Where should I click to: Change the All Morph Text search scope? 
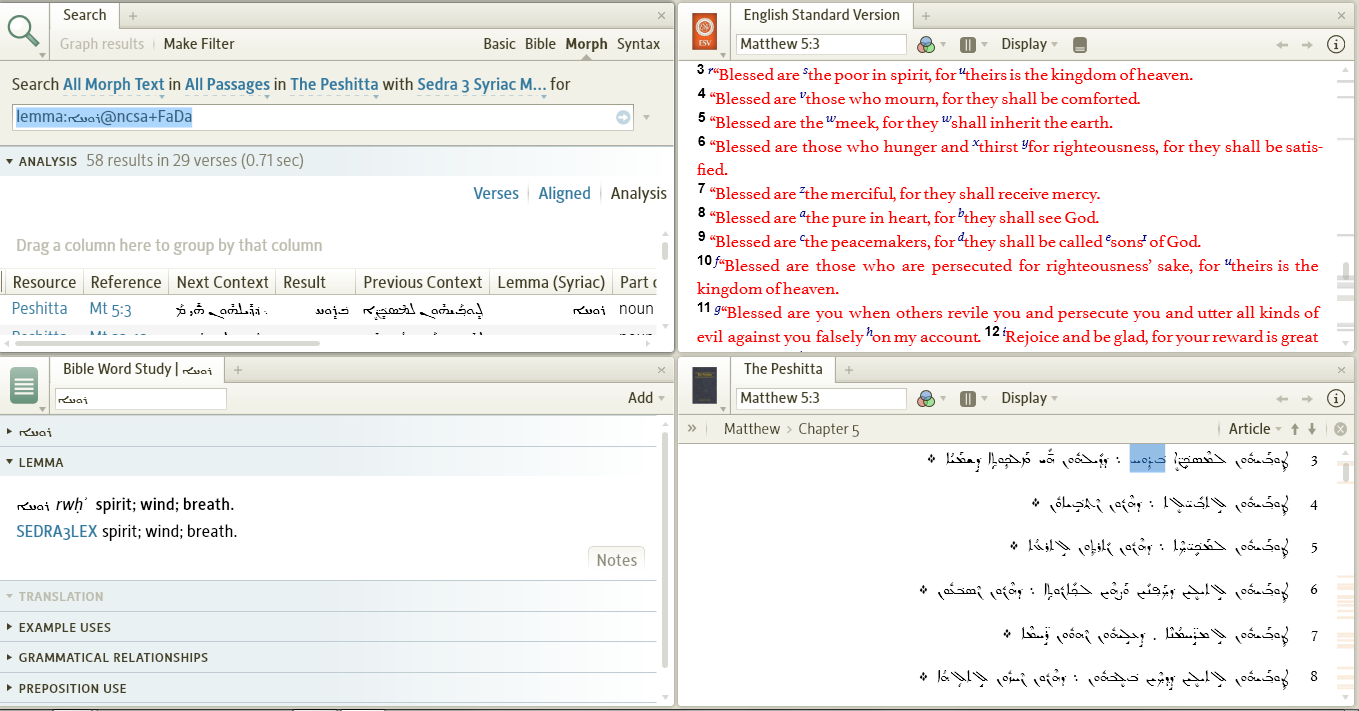tap(114, 85)
